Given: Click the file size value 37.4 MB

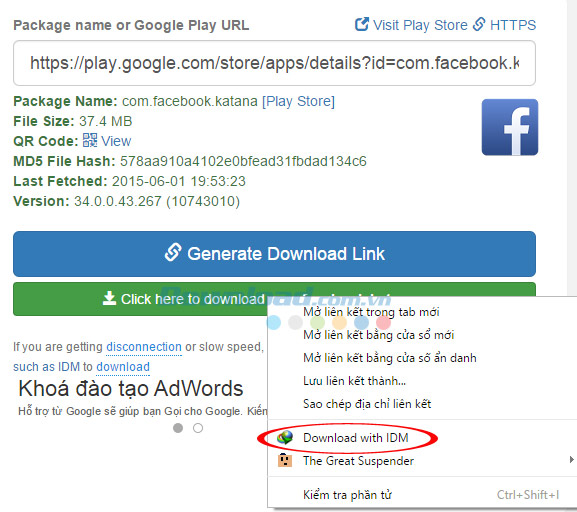Looking at the screenshot, I should 105,121.
